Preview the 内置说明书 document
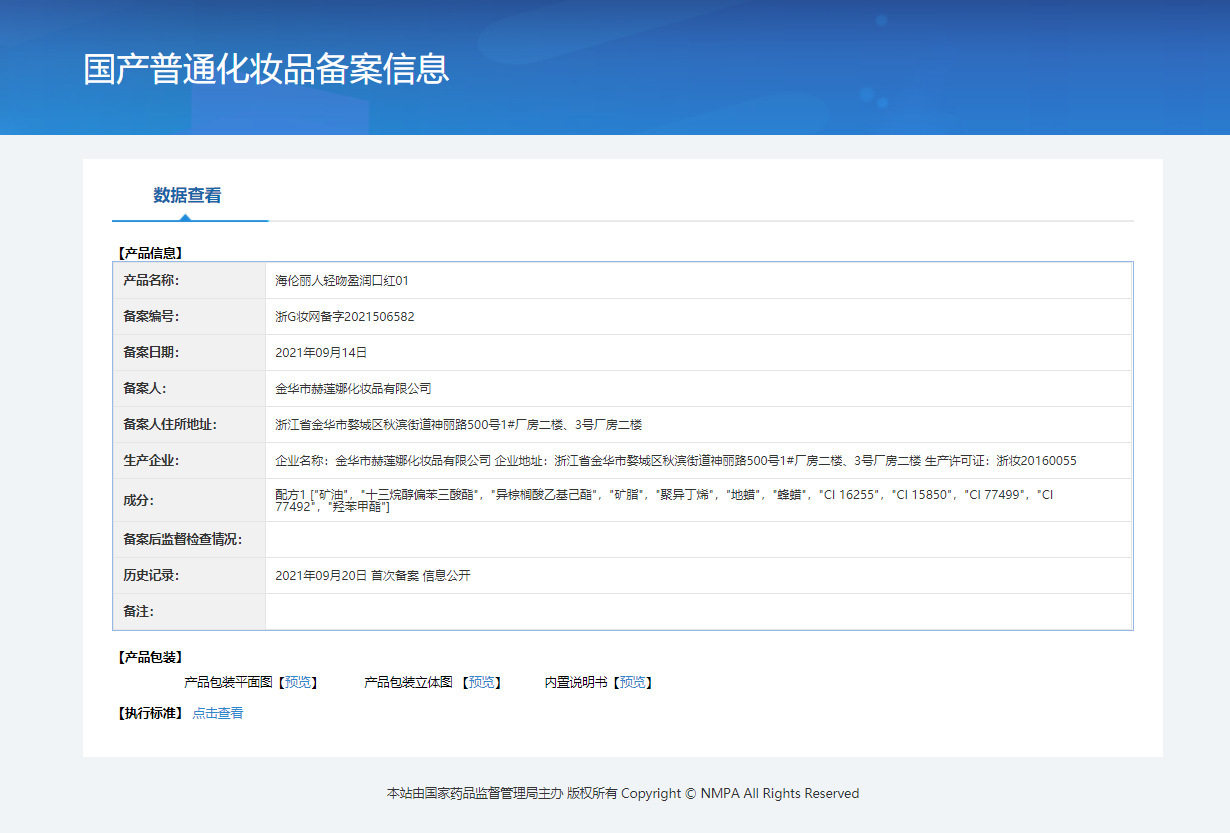 tap(633, 682)
